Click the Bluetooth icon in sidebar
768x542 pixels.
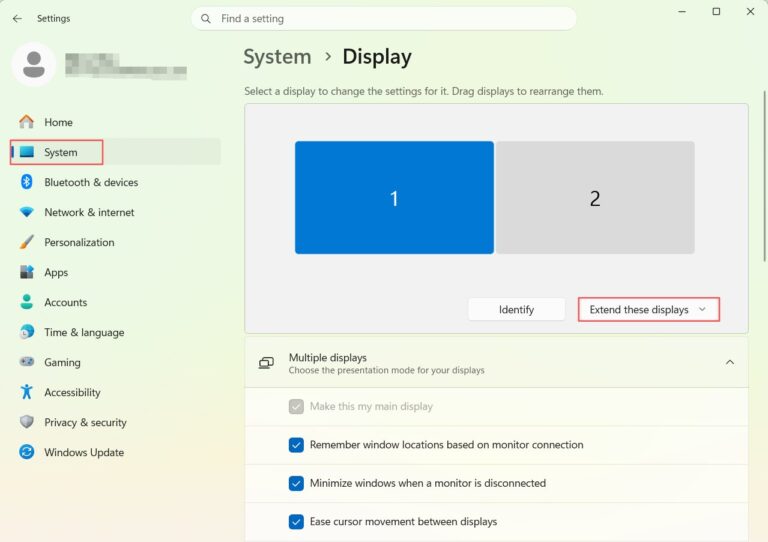(x=26, y=182)
